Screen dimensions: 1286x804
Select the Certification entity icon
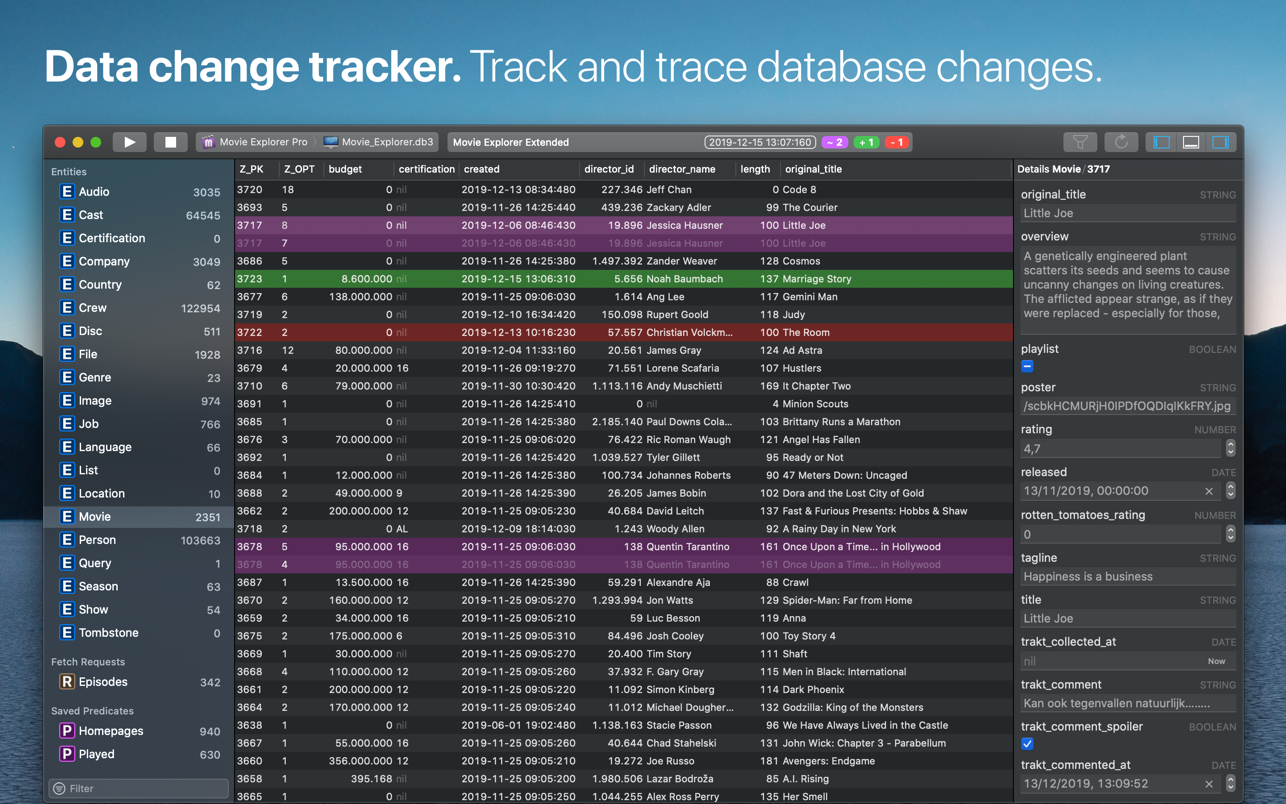pyautogui.click(x=67, y=238)
